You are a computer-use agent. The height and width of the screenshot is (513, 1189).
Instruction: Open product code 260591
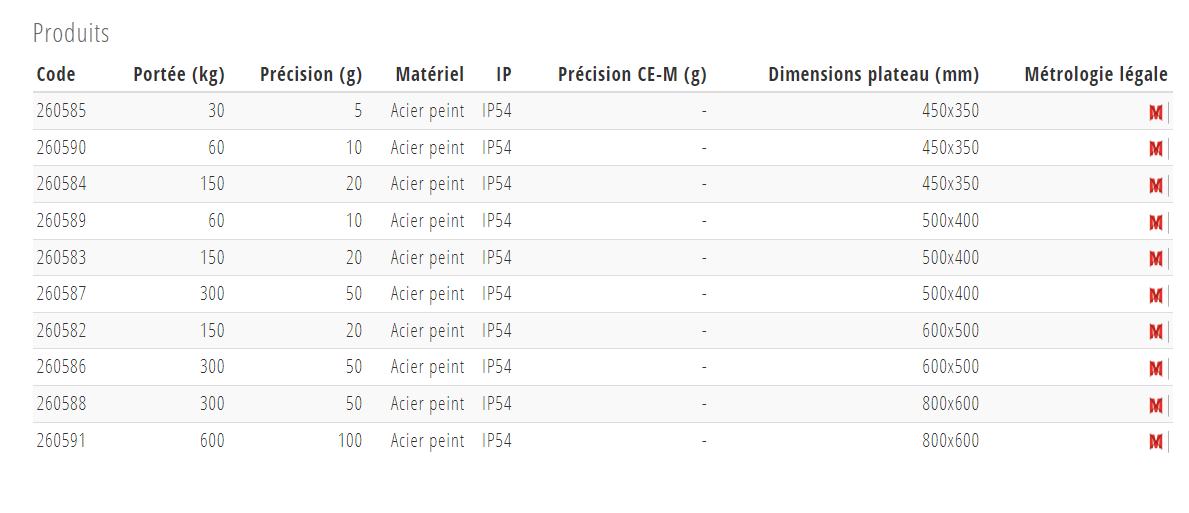point(61,440)
